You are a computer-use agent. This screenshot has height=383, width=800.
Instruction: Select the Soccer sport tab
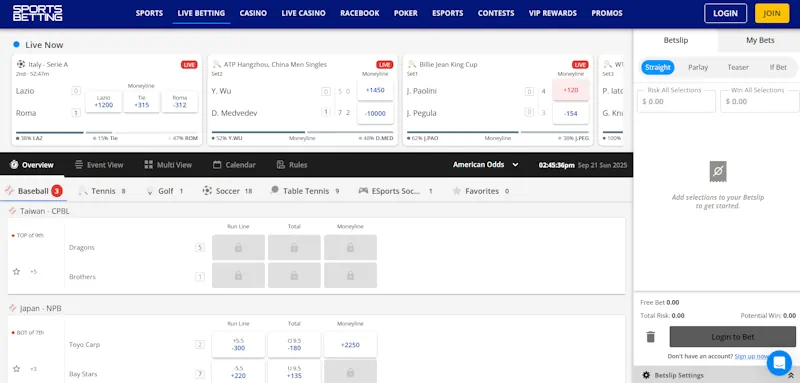[x=227, y=191]
